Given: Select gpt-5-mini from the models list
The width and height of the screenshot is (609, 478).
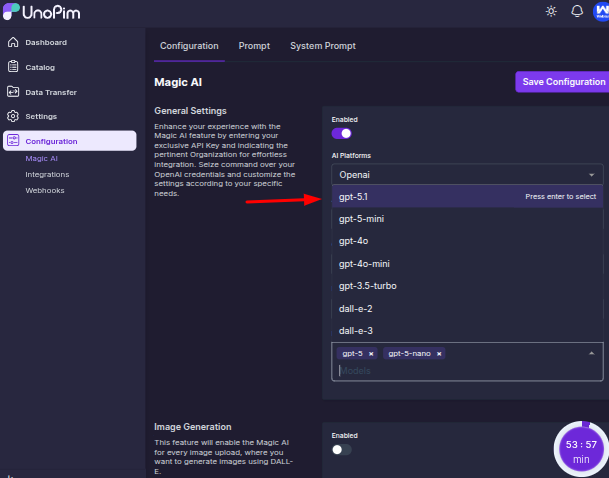Looking at the screenshot, I should pyautogui.click(x=467, y=219).
